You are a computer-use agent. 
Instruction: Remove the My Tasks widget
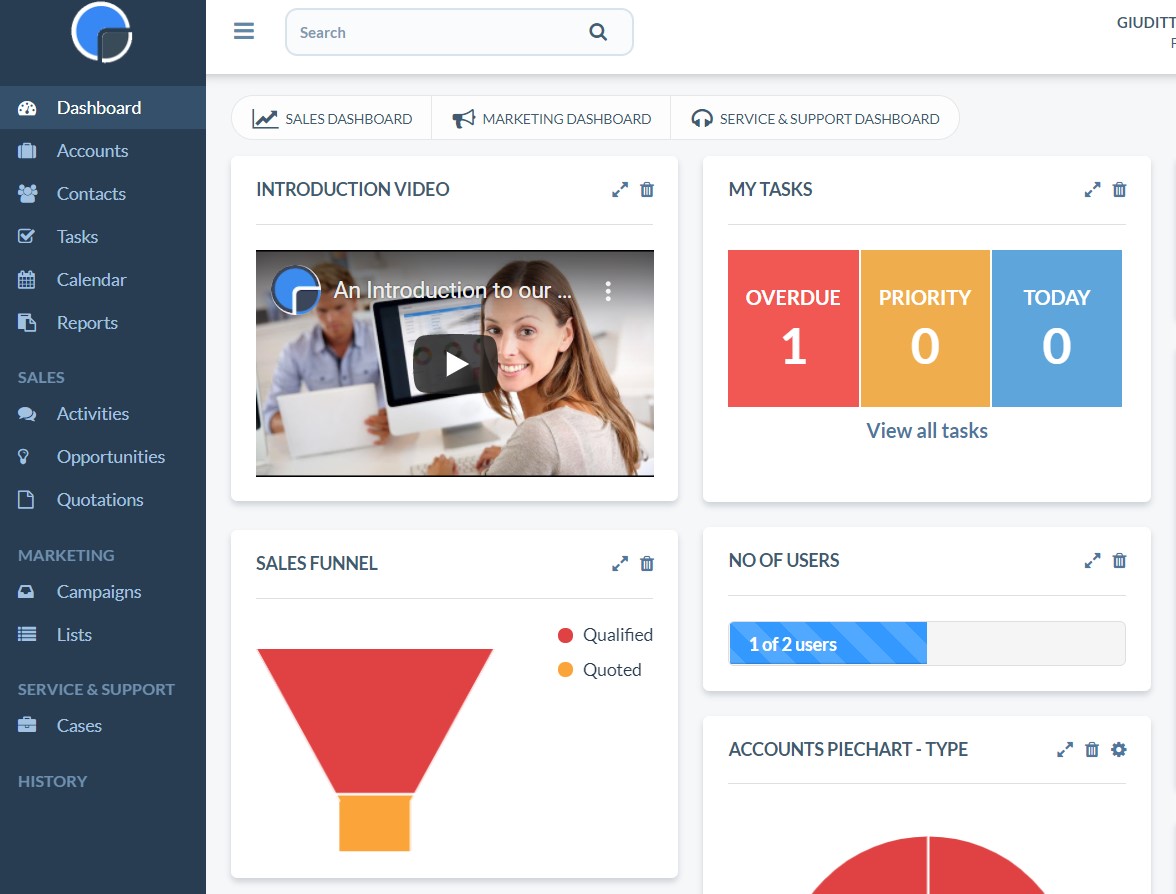point(1120,190)
